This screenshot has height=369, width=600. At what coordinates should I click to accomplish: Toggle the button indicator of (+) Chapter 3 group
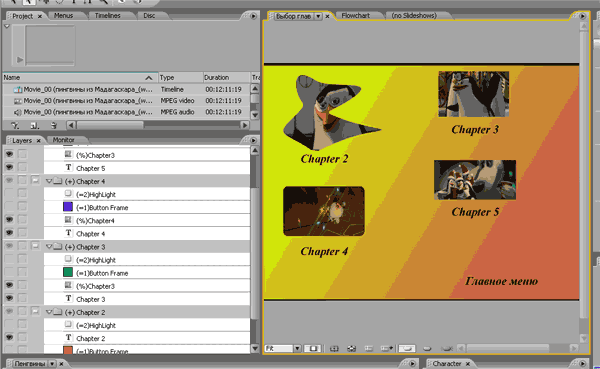coord(35,246)
